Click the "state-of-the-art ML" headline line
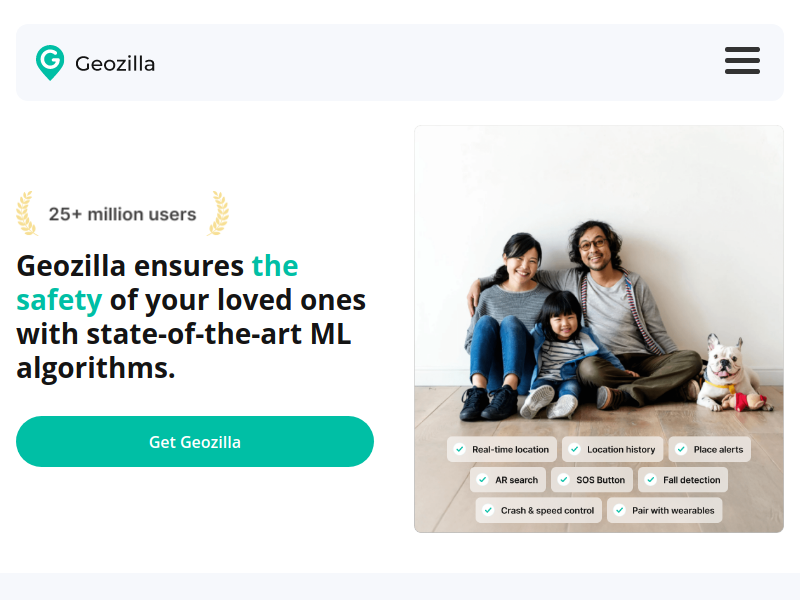Image resolution: width=800 pixels, height=600 pixels. click(x=183, y=334)
